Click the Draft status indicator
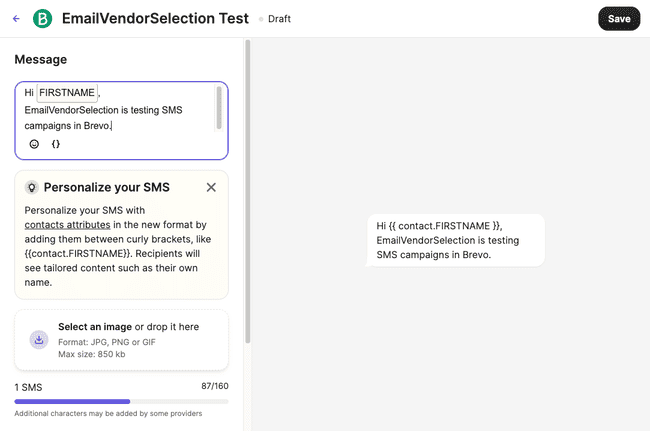The image size is (650, 431). (x=279, y=19)
